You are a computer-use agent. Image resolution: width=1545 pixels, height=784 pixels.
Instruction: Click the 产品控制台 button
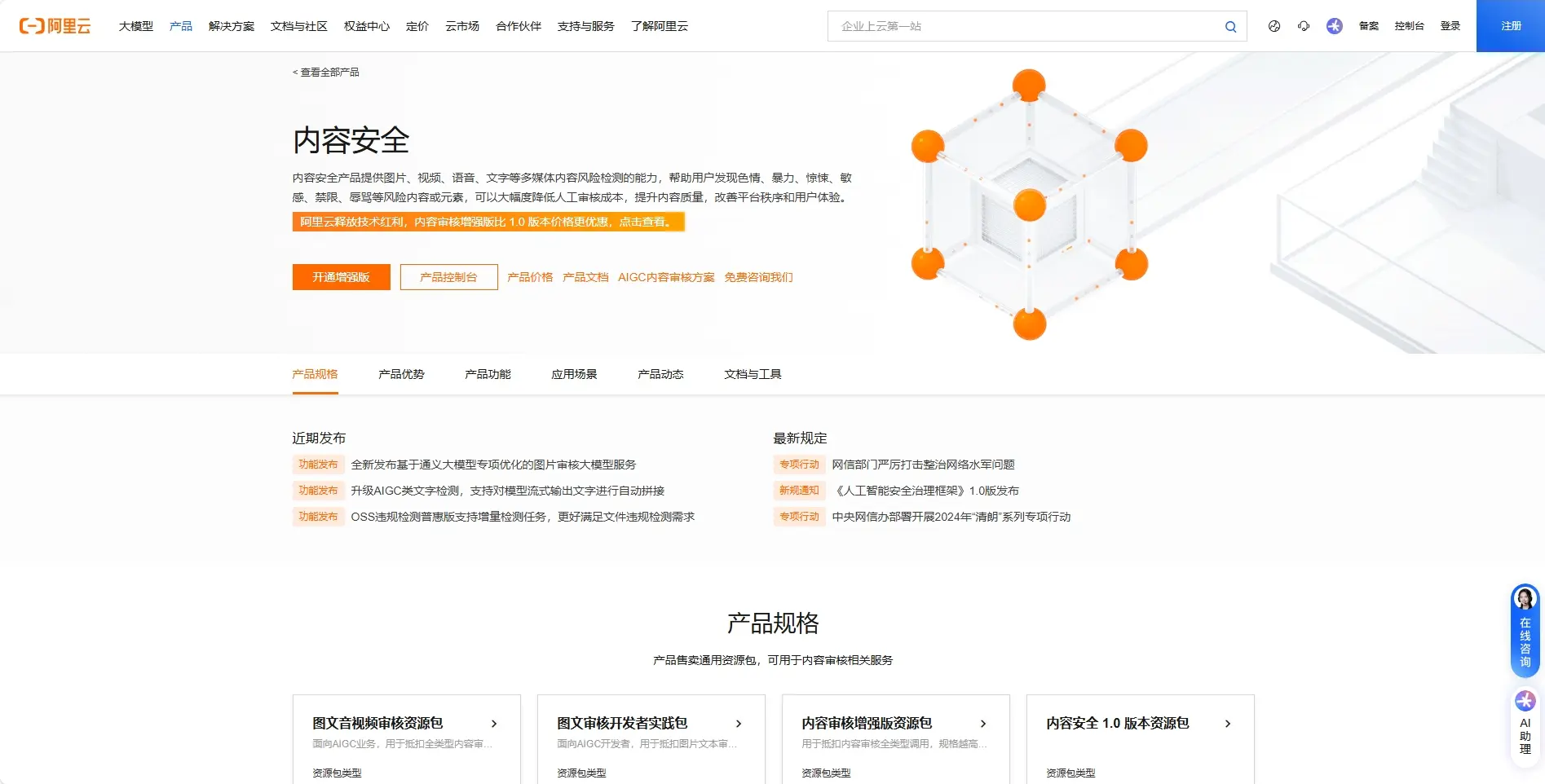tap(449, 277)
